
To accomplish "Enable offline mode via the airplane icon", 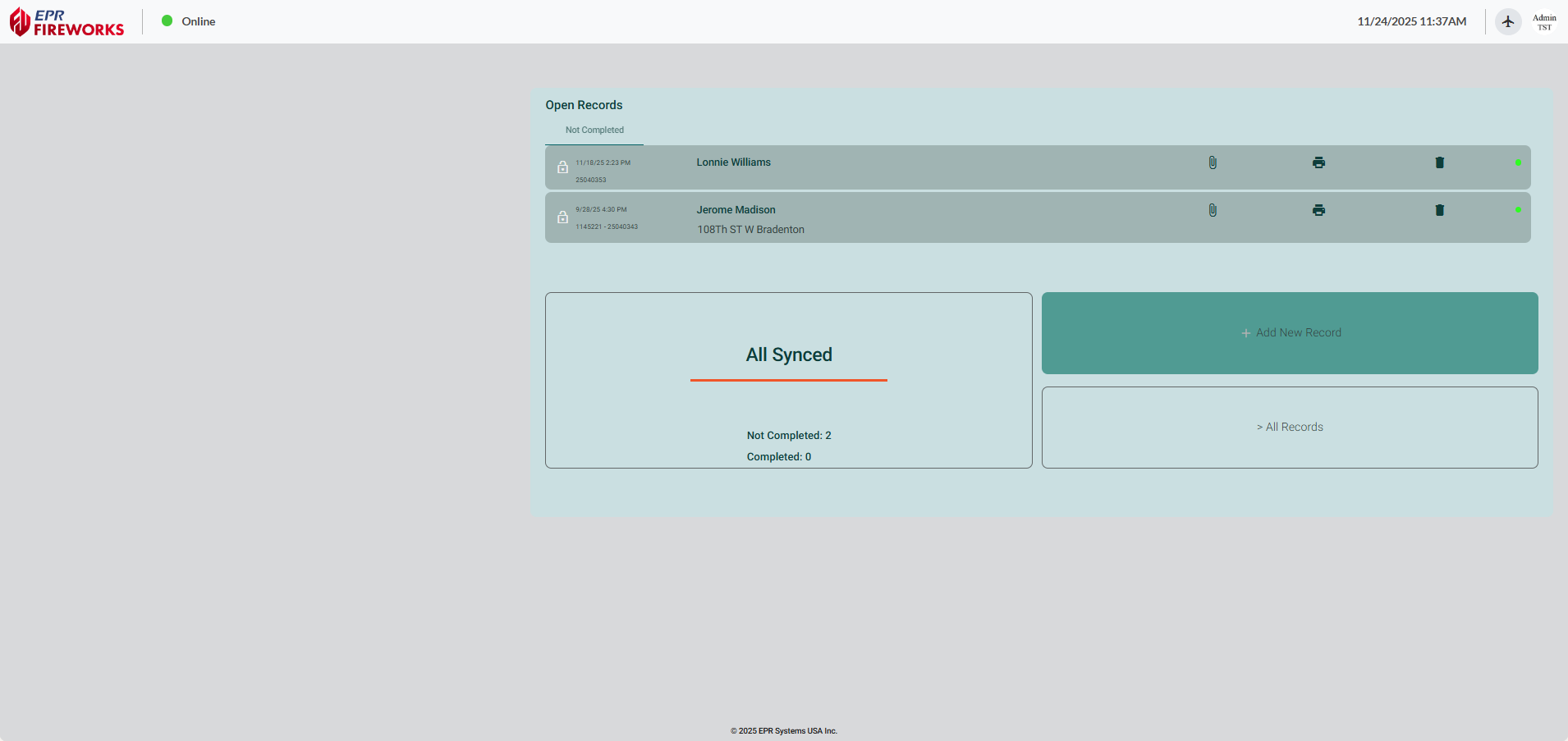I will pos(1507,21).
